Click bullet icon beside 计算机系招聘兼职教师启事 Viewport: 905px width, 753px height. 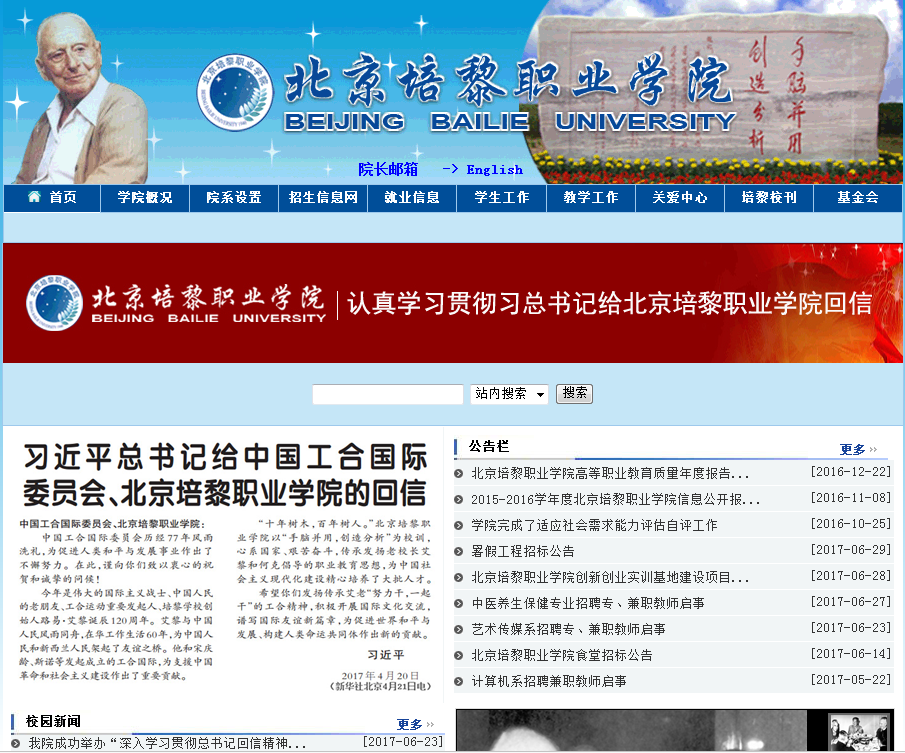(x=459, y=681)
